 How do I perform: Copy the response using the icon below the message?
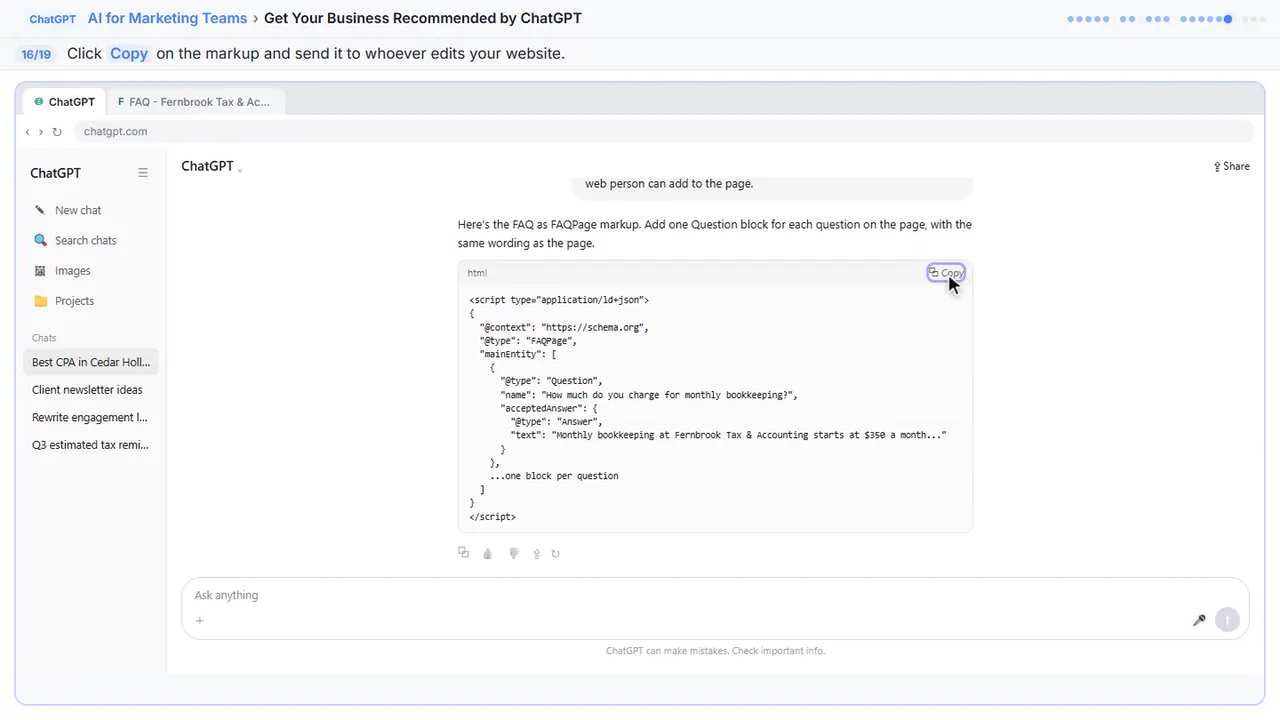click(x=463, y=553)
